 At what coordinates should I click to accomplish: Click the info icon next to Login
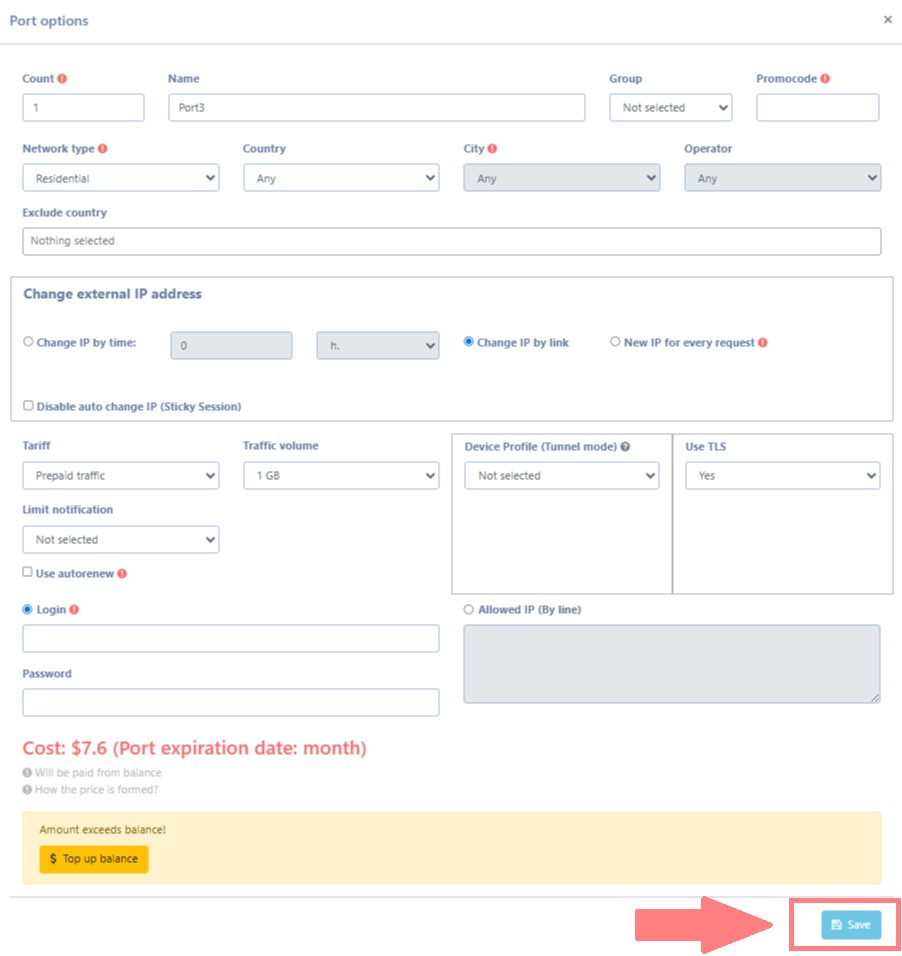tap(74, 610)
